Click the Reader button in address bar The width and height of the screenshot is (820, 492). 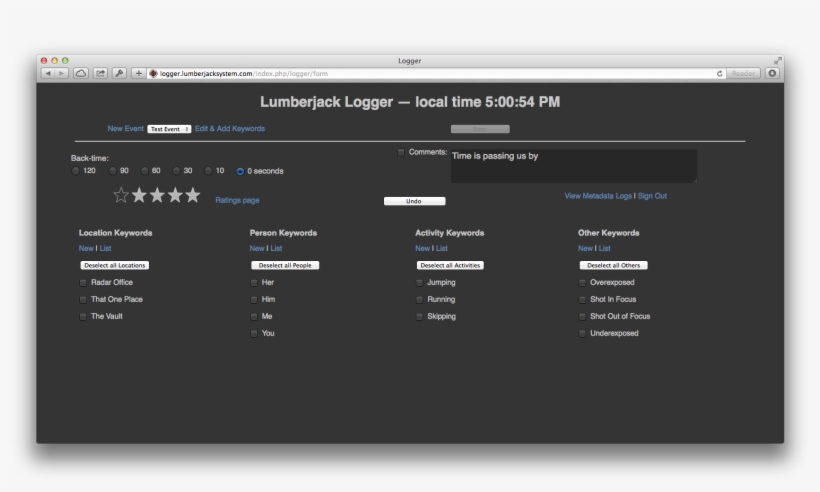(743, 74)
